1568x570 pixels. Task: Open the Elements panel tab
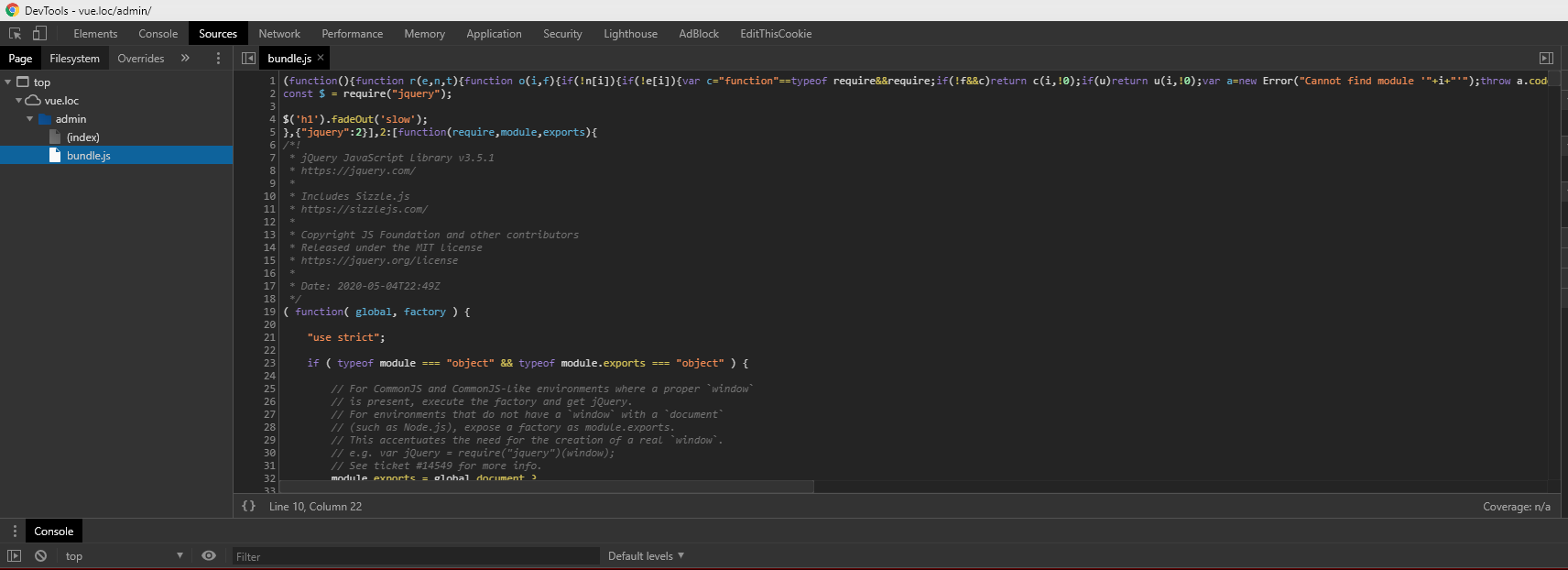point(95,34)
